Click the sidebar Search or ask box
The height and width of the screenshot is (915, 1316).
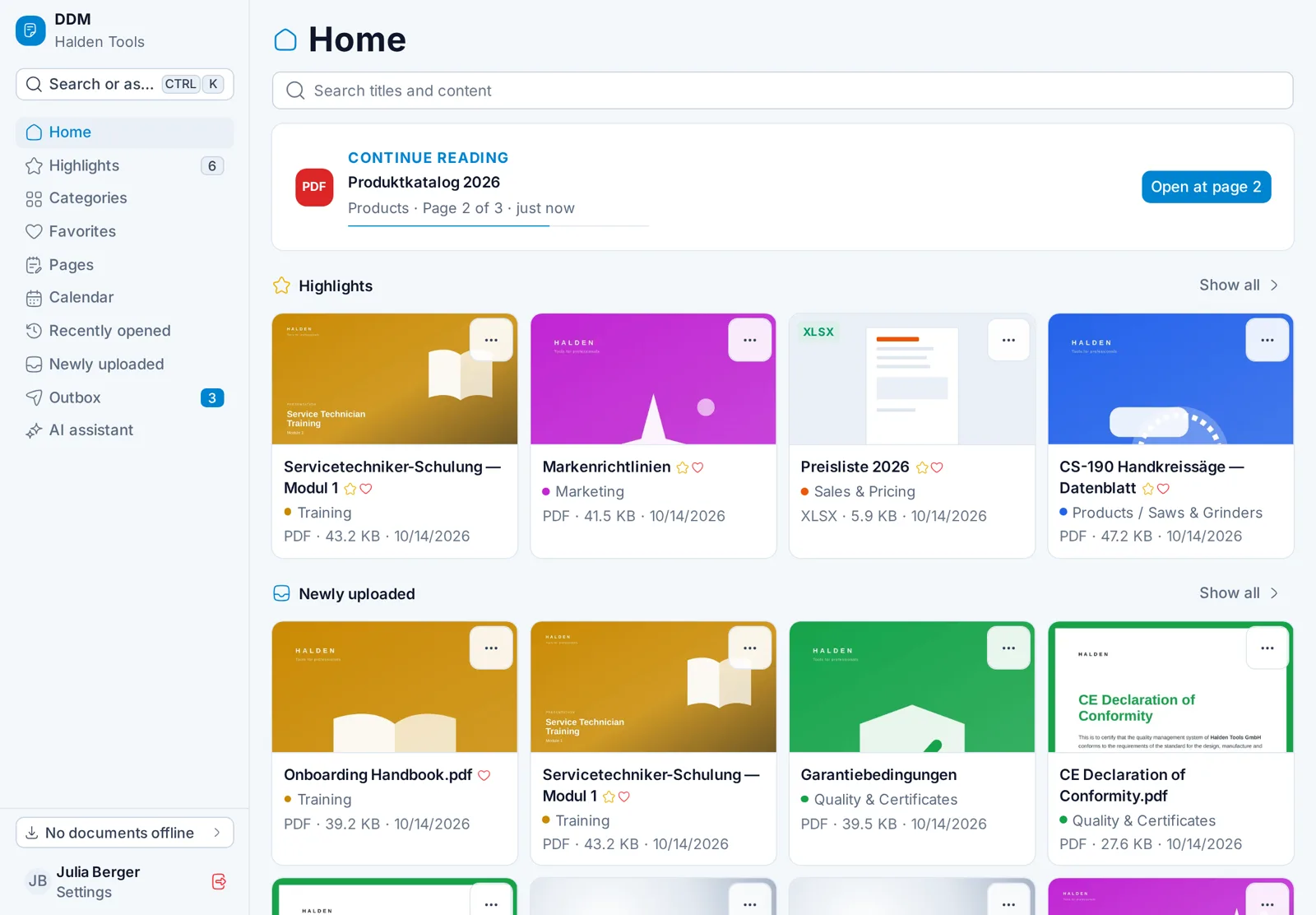(125, 84)
